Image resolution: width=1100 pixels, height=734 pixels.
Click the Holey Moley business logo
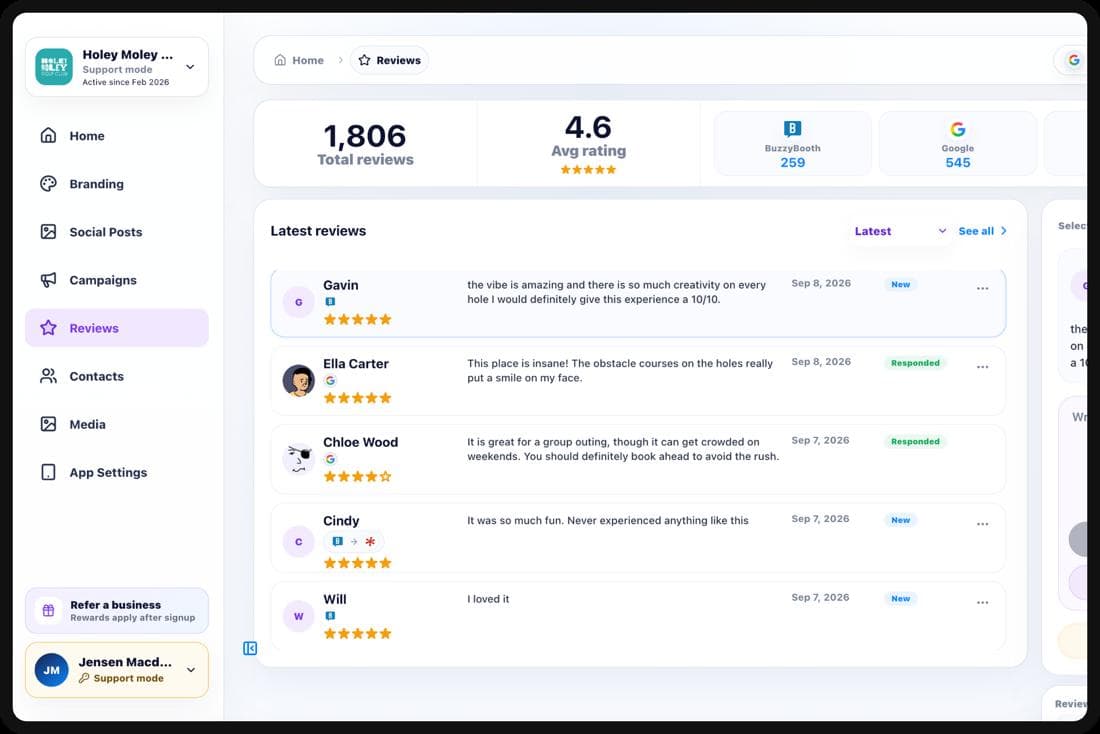(x=54, y=67)
